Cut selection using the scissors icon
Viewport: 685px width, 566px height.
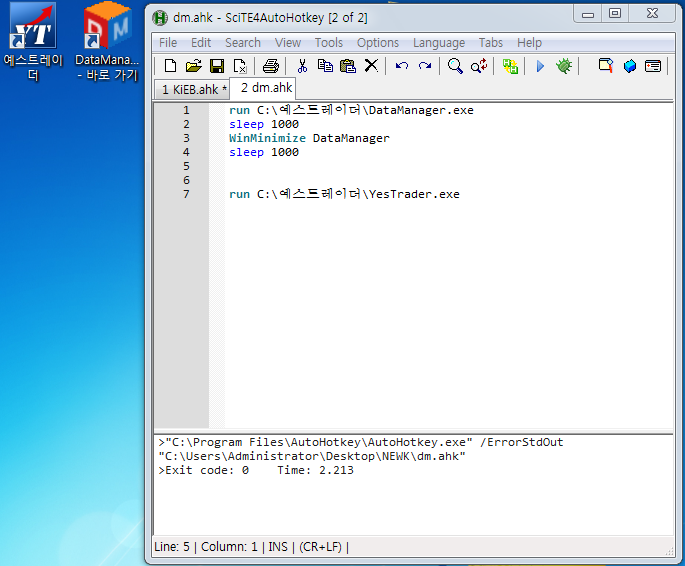click(302, 66)
